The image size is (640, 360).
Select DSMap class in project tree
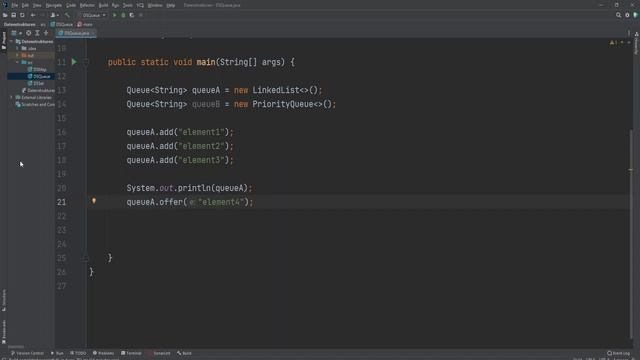(x=37, y=69)
